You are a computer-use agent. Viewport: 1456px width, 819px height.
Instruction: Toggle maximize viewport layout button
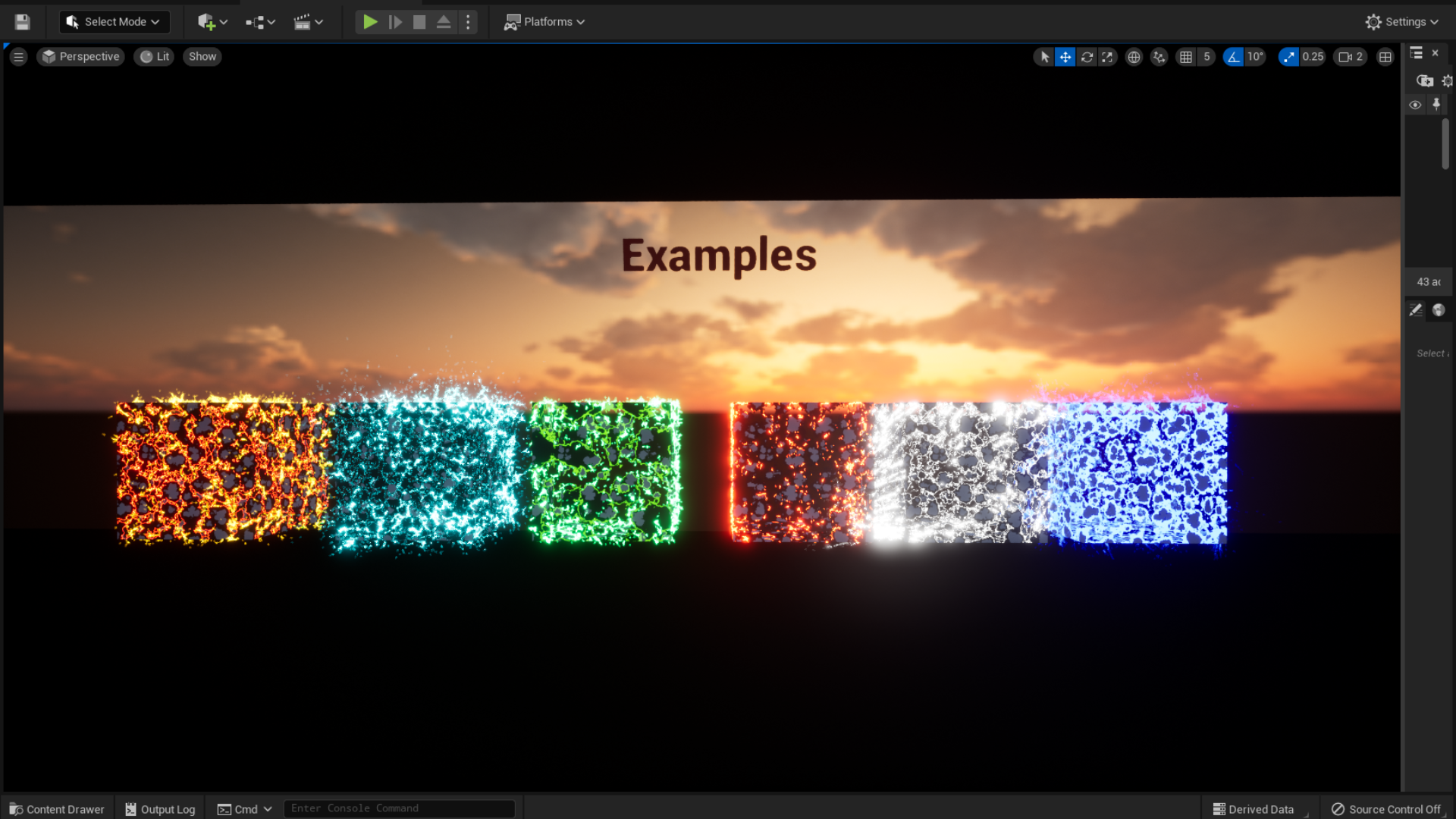[x=1385, y=57]
